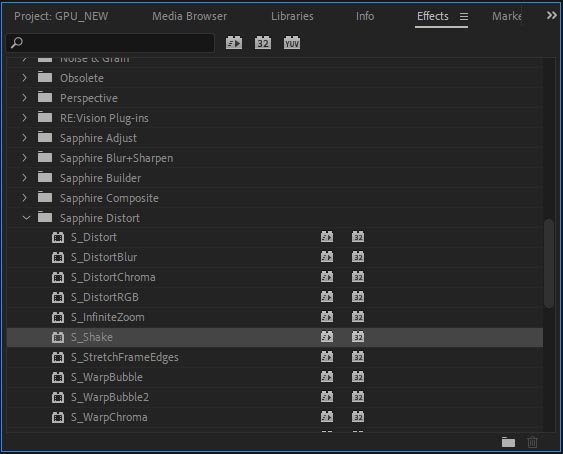Click the Sapphire Distort folder icon

pyautogui.click(x=45, y=217)
